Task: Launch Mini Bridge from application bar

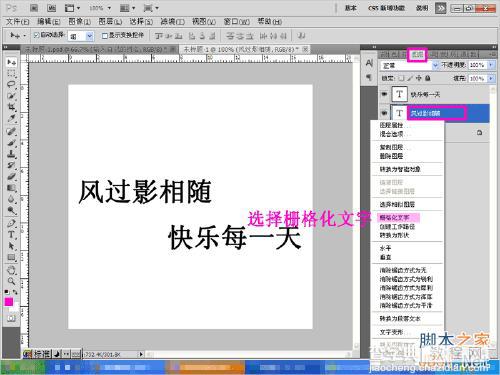Action: tap(51, 8)
